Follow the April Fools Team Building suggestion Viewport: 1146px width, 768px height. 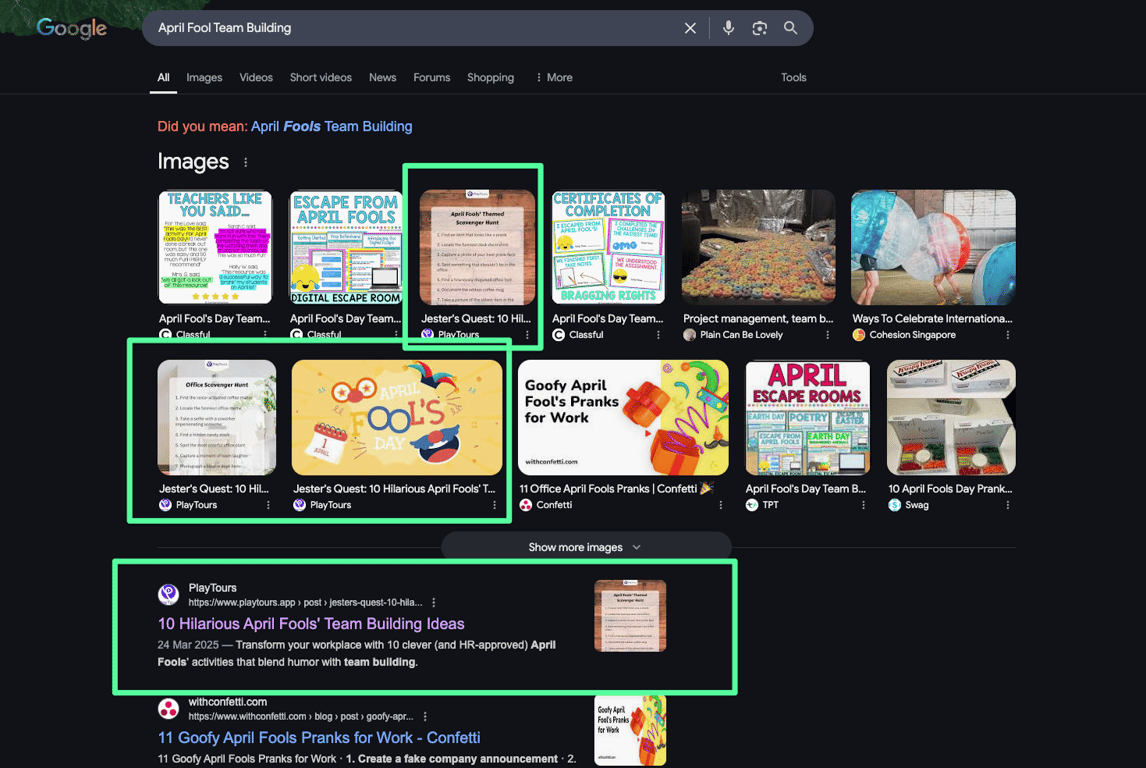pyautogui.click(x=331, y=126)
